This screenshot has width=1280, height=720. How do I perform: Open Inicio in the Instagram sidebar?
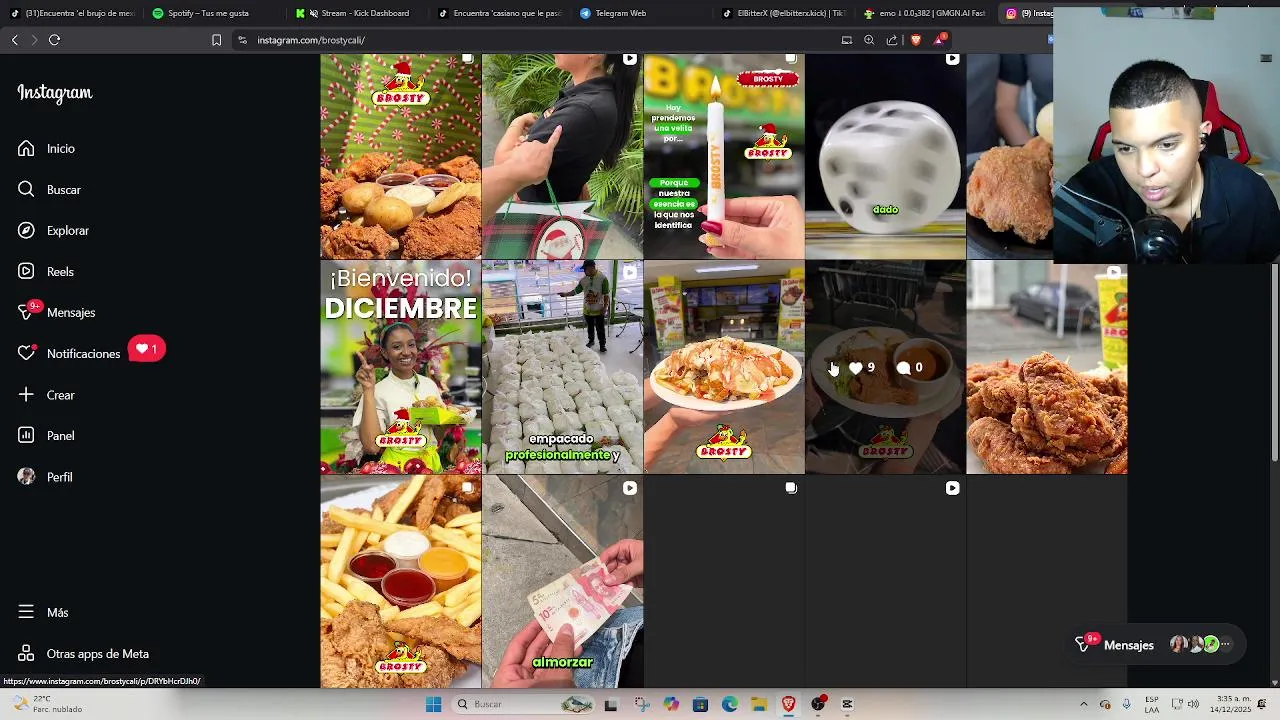pyautogui.click(x=46, y=148)
